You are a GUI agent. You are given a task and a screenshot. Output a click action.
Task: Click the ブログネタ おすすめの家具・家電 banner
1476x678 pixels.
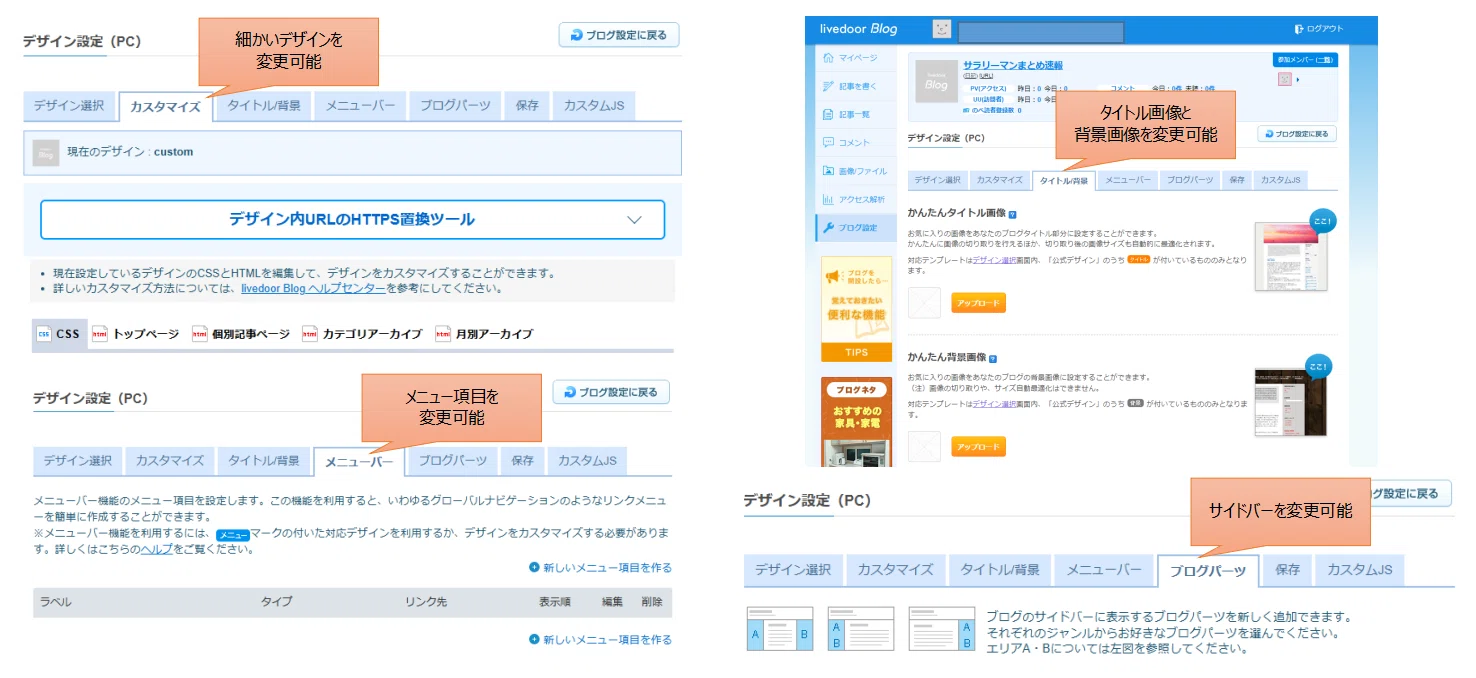tap(856, 421)
